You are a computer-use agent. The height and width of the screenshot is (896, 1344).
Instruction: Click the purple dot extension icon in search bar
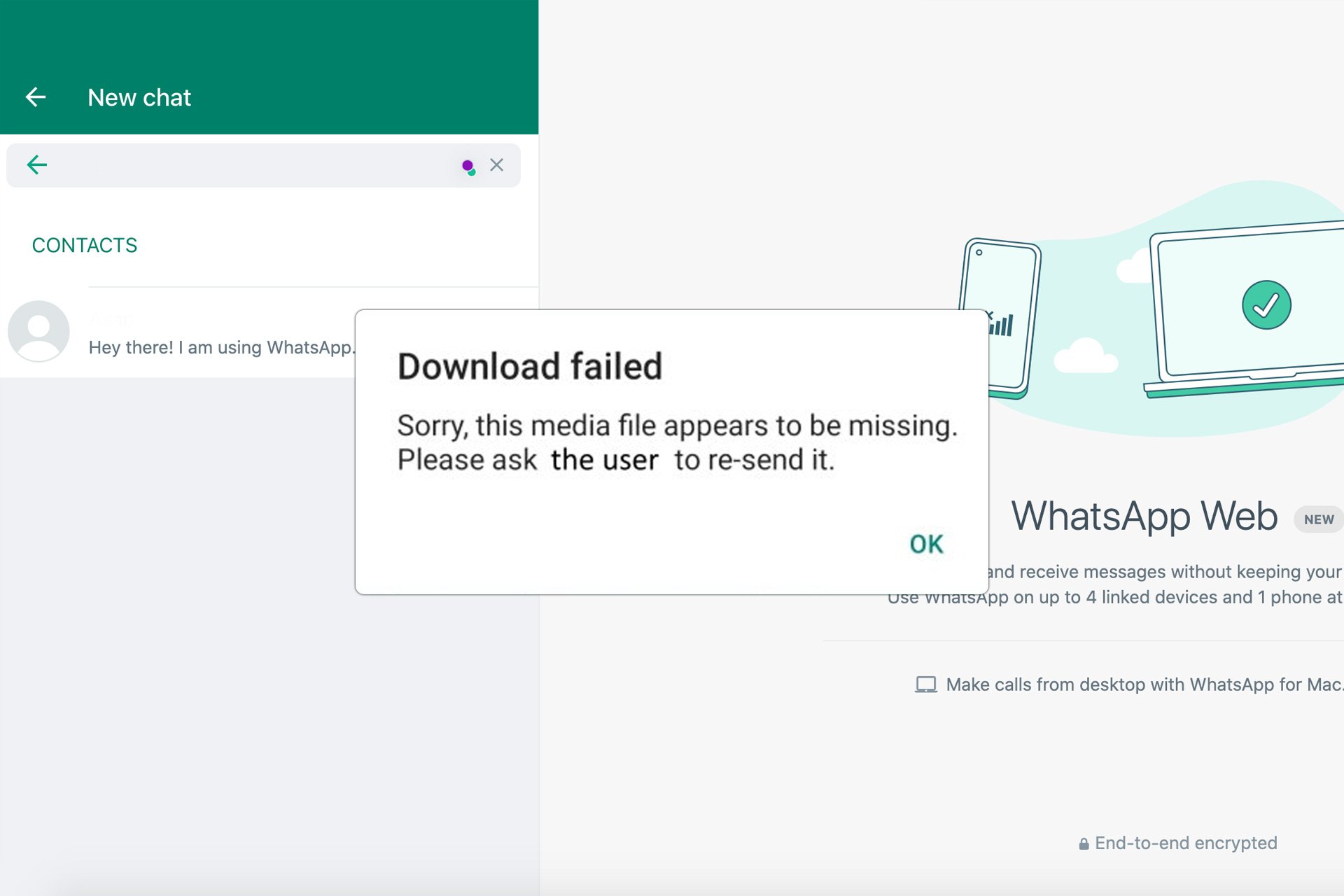coord(468,167)
